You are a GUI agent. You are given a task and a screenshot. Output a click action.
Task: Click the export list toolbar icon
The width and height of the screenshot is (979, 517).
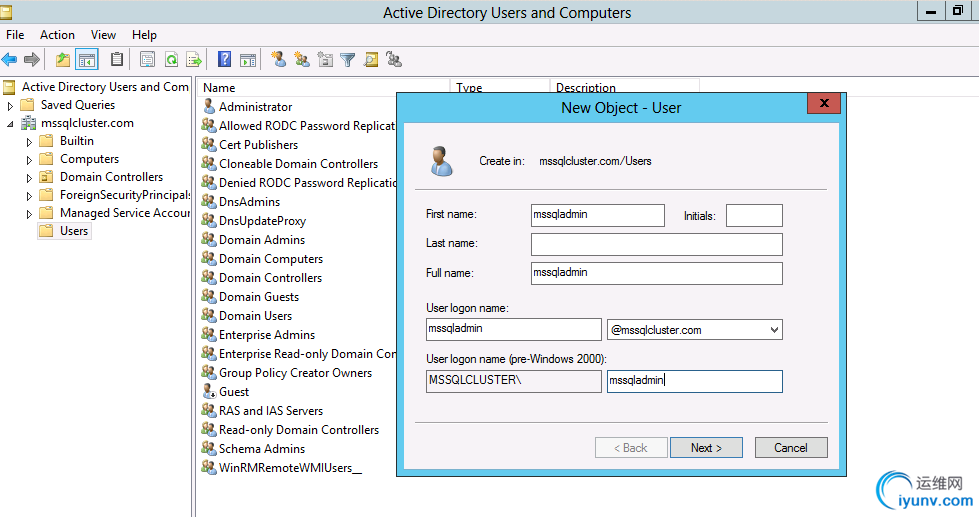[x=194, y=60]
